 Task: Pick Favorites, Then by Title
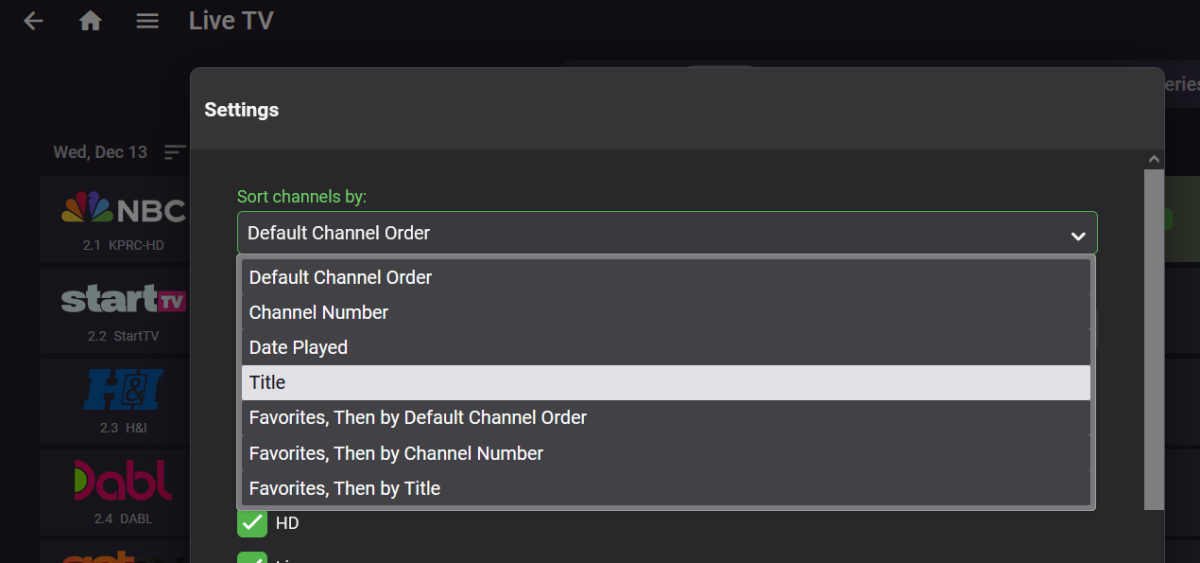(666, 488)
